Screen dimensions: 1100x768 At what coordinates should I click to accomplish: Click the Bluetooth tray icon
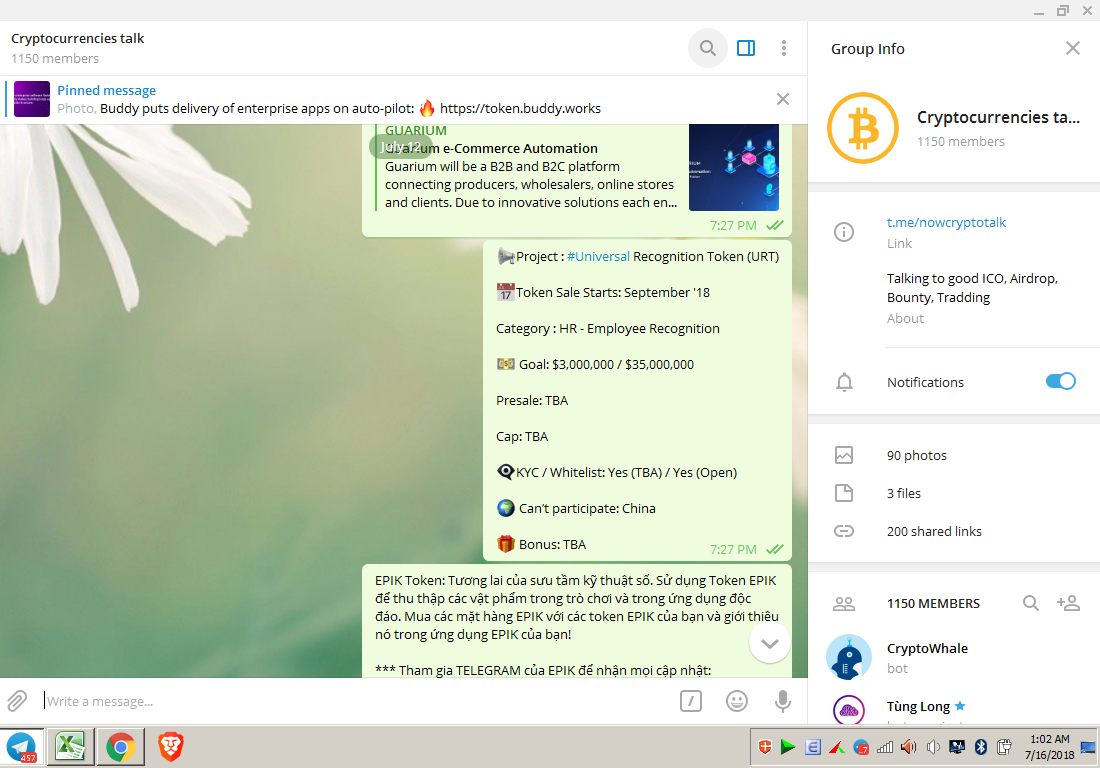coord(981,747)
